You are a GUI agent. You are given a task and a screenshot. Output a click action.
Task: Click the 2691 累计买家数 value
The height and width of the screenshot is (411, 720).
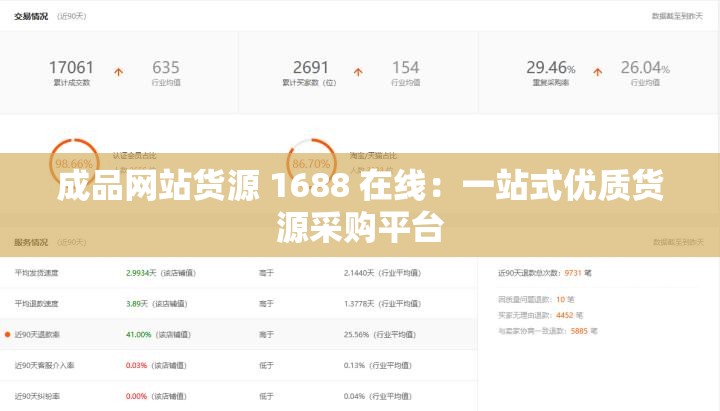pos(310,68)
